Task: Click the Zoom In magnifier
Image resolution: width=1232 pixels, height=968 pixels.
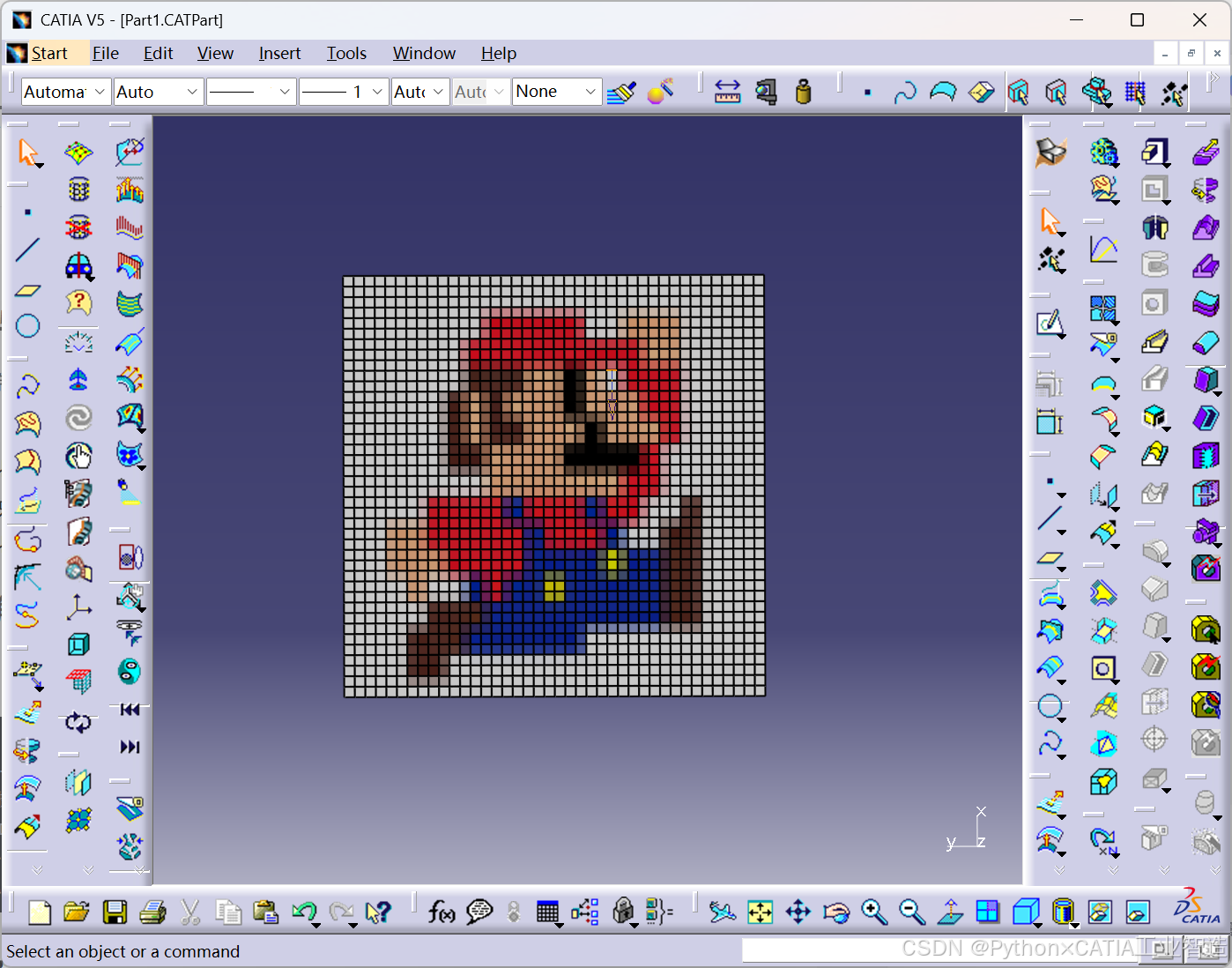Action: coord(874,912)
